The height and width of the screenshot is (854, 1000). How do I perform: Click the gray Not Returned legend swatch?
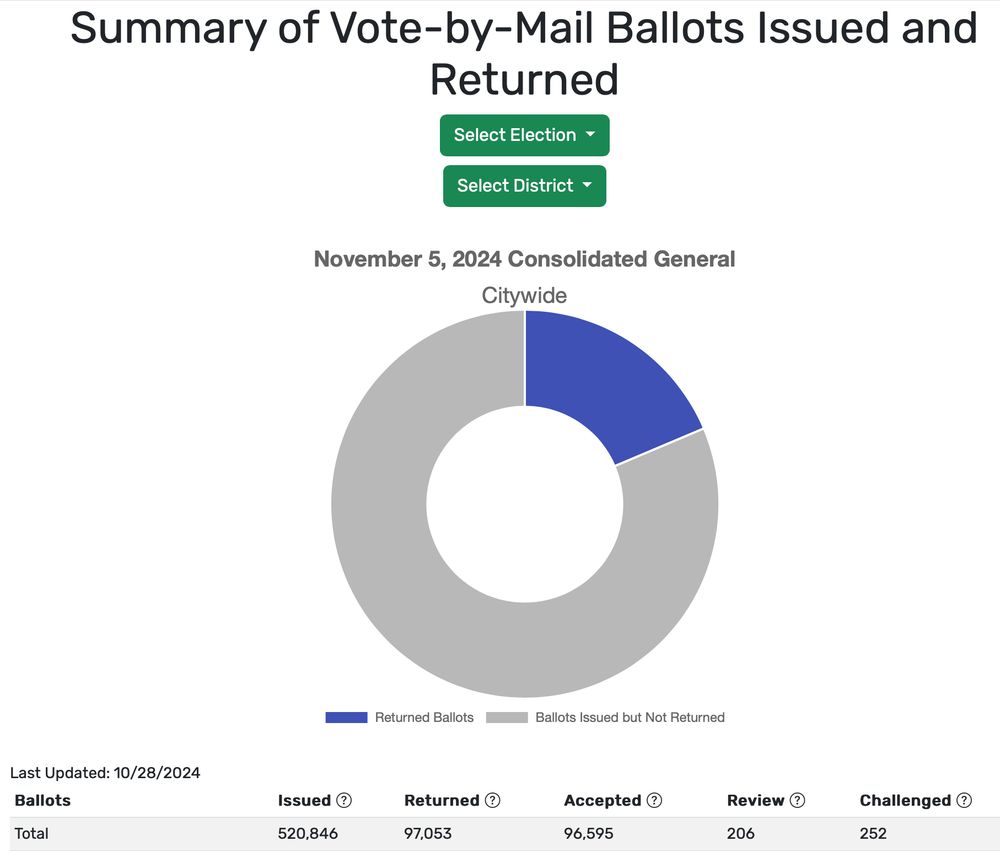pos(507,717)
